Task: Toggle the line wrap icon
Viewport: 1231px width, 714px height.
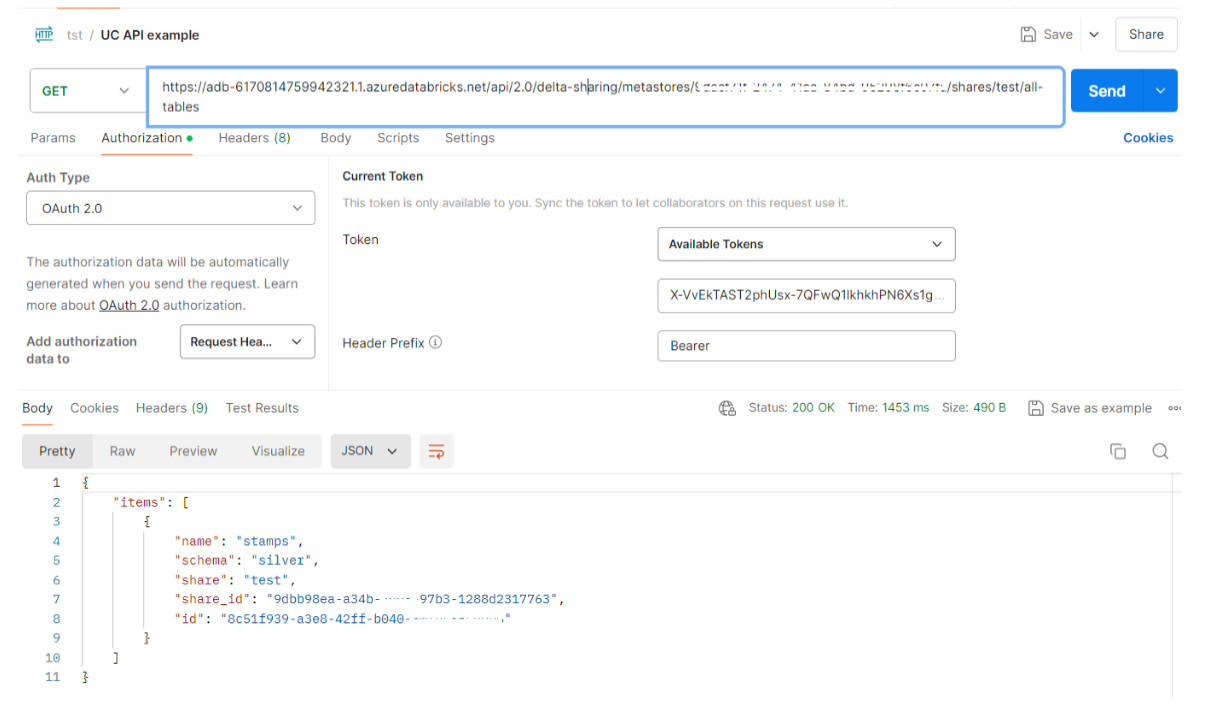Action: pos(436,451)
